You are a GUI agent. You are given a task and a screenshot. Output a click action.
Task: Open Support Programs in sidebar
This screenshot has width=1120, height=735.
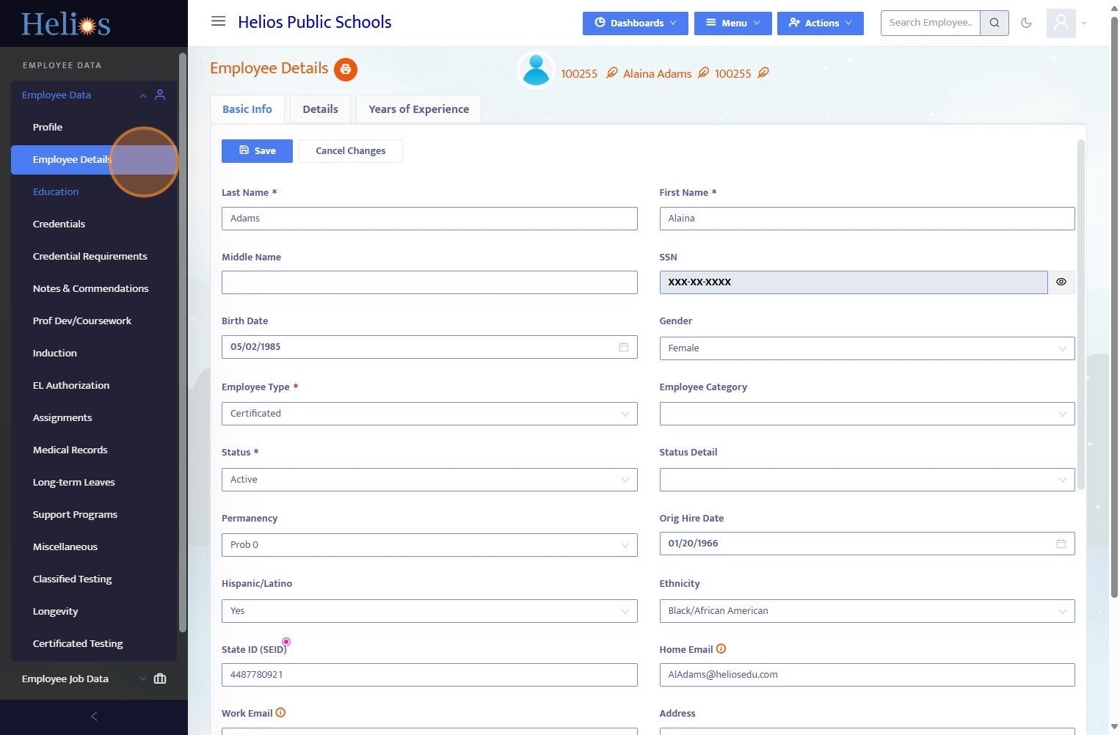(75, 514)
